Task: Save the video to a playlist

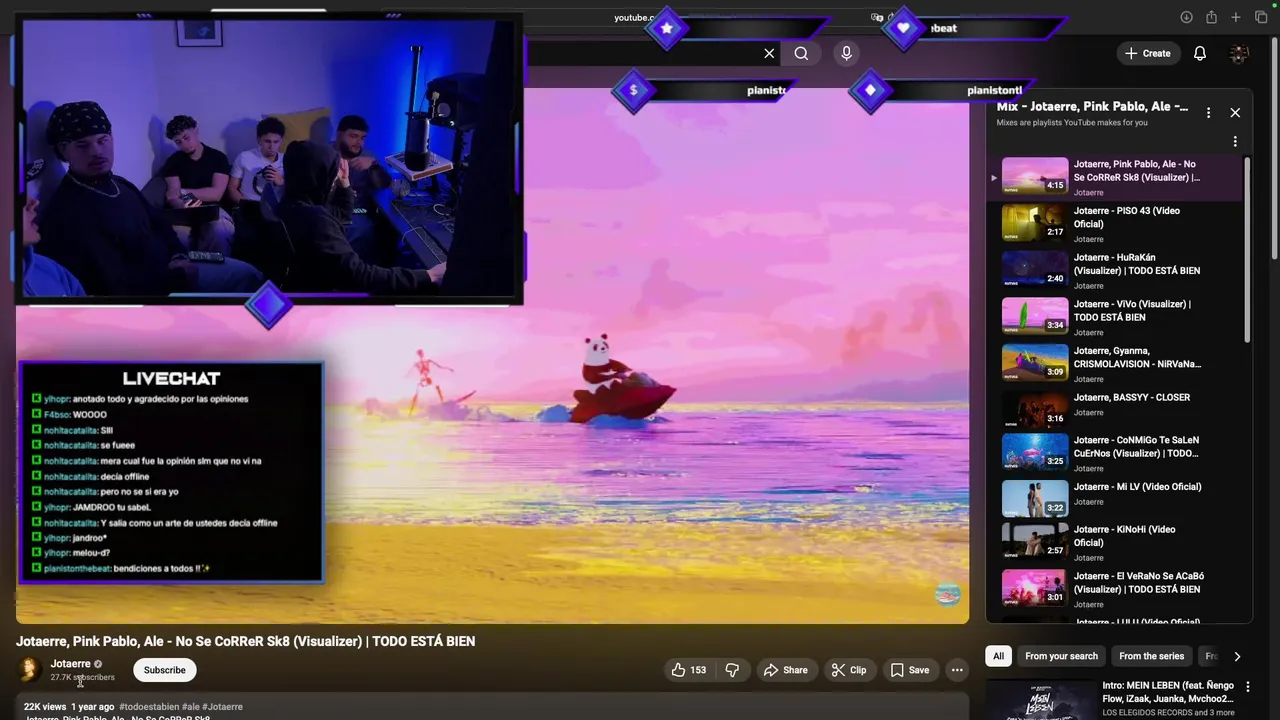Action: (x=910, y=670)
